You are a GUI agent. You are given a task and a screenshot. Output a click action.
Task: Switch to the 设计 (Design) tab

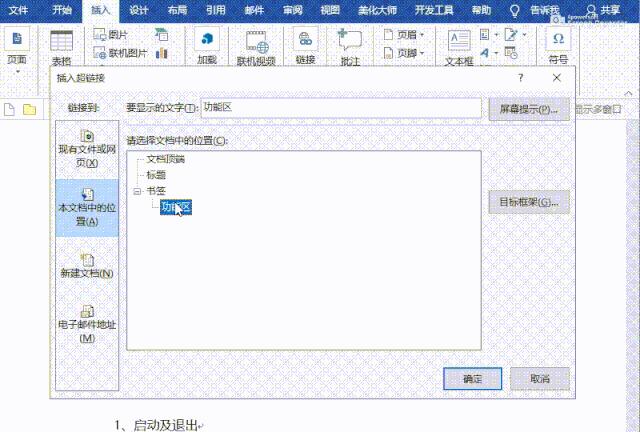click(x=139, y=10)
